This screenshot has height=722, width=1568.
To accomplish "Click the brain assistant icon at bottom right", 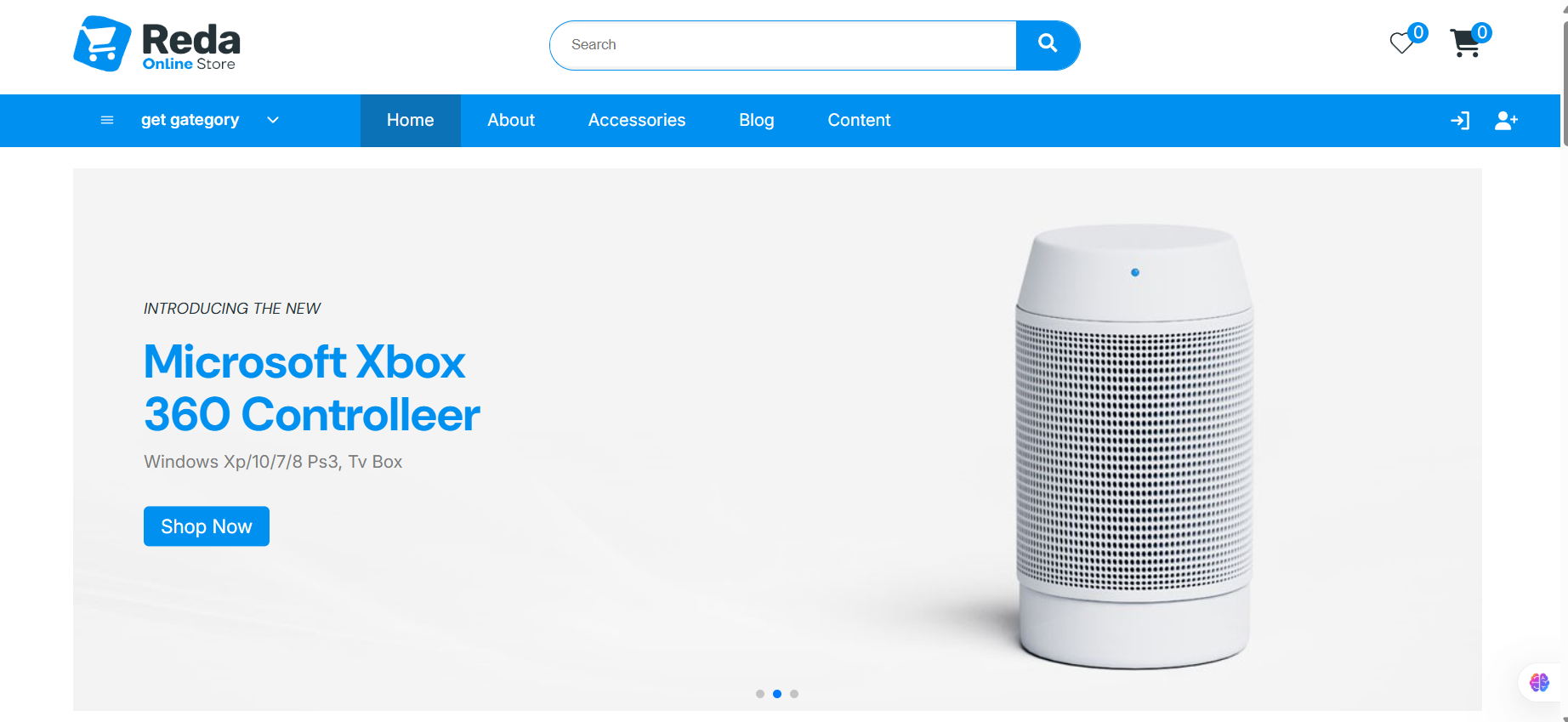I will coord(1539,682).
